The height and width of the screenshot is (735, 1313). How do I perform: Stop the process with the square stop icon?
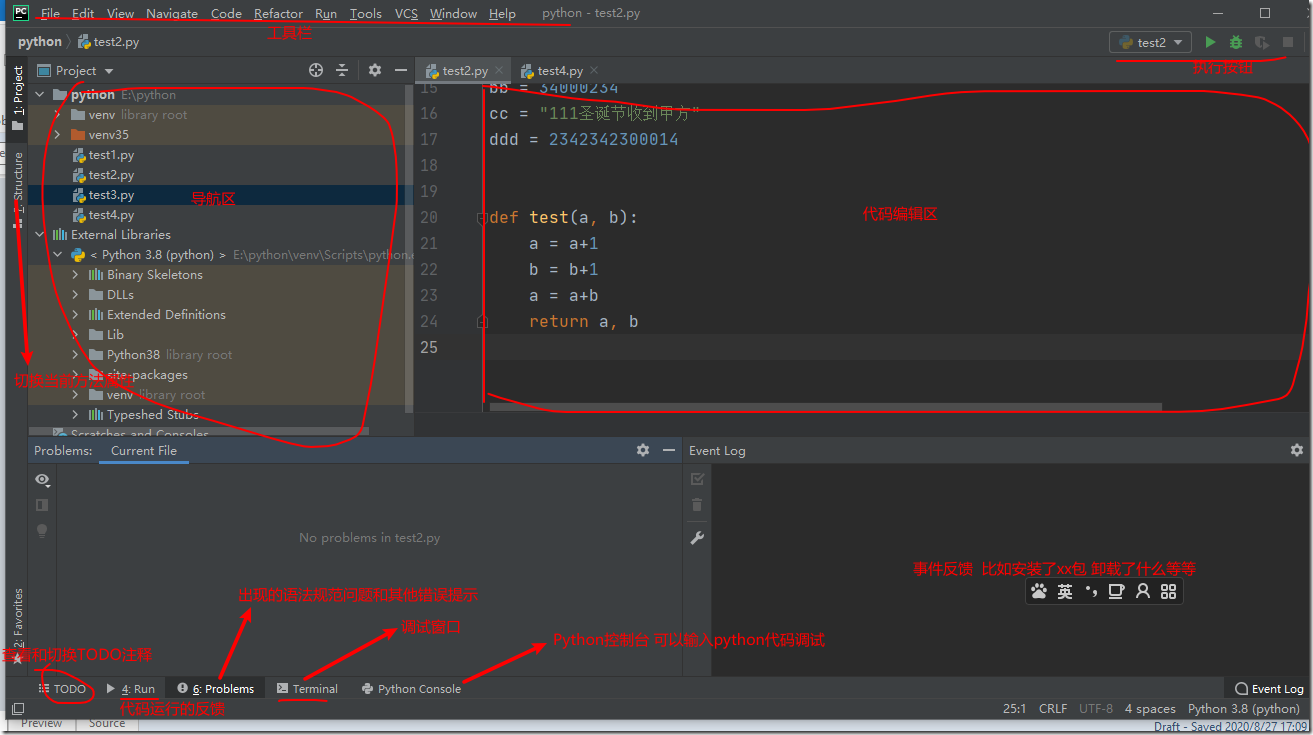[1288, 42]
